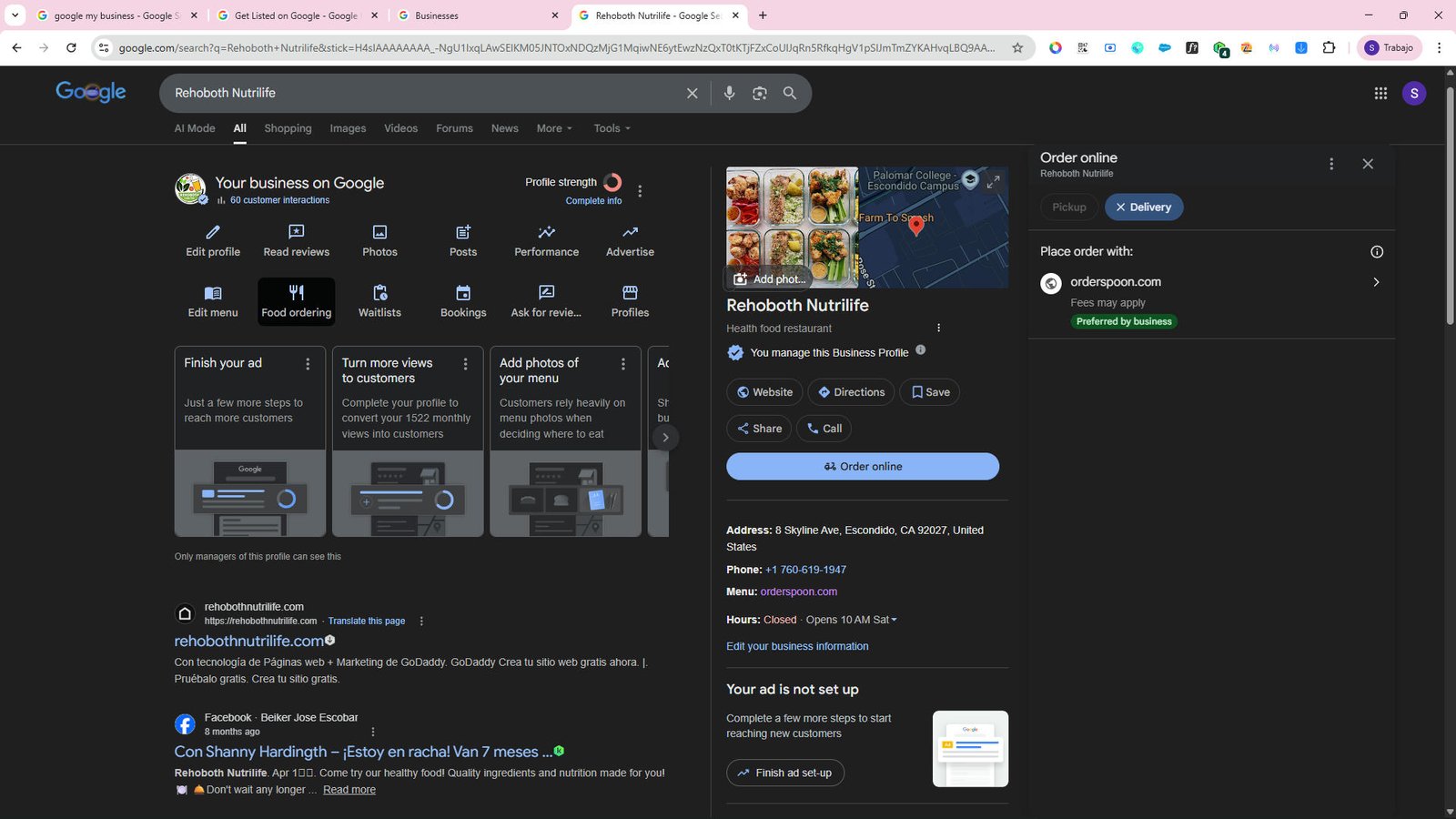The image size is (1456, 819).
Task: Click the Order online button
Action: [x=863, y=466]
